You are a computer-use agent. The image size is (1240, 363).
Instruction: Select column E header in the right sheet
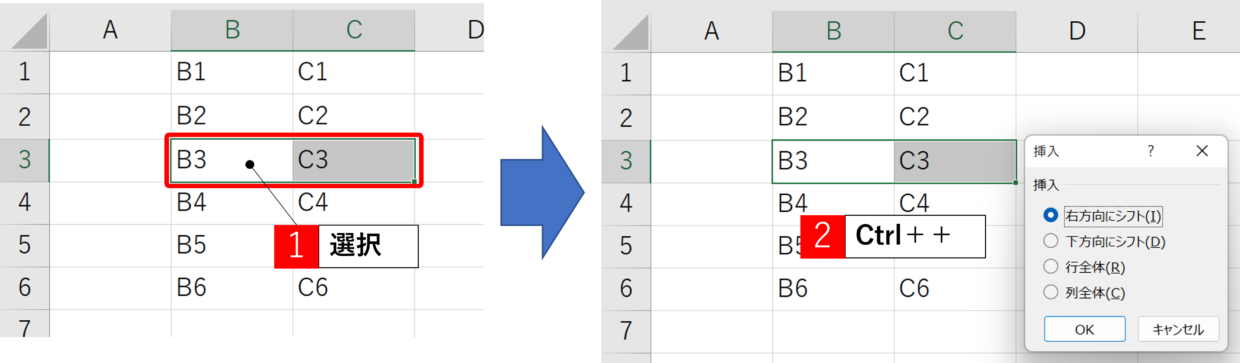[x=1199, y=31]
